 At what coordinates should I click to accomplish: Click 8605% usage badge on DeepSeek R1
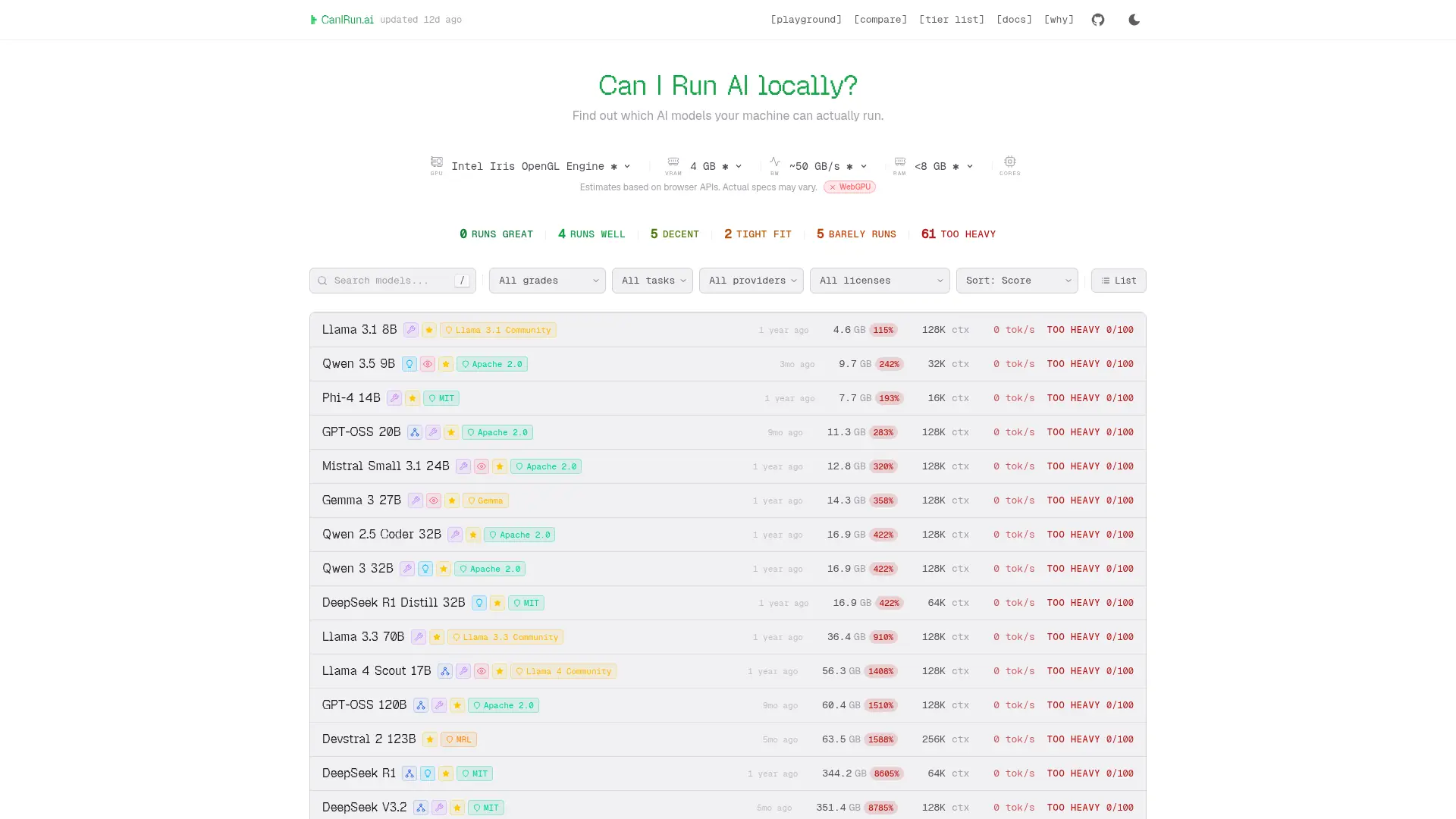tap(886, 773)
